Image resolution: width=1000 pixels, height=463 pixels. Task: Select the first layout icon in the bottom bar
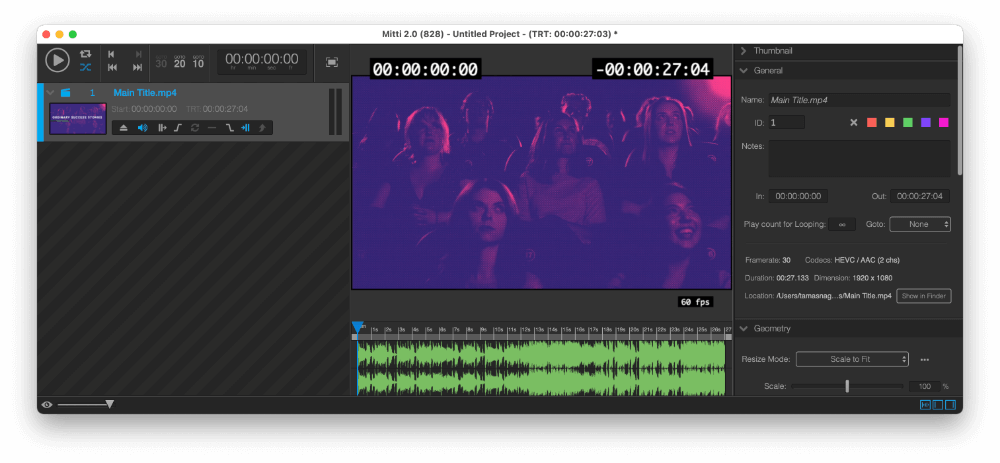click(x=925, y=404)
